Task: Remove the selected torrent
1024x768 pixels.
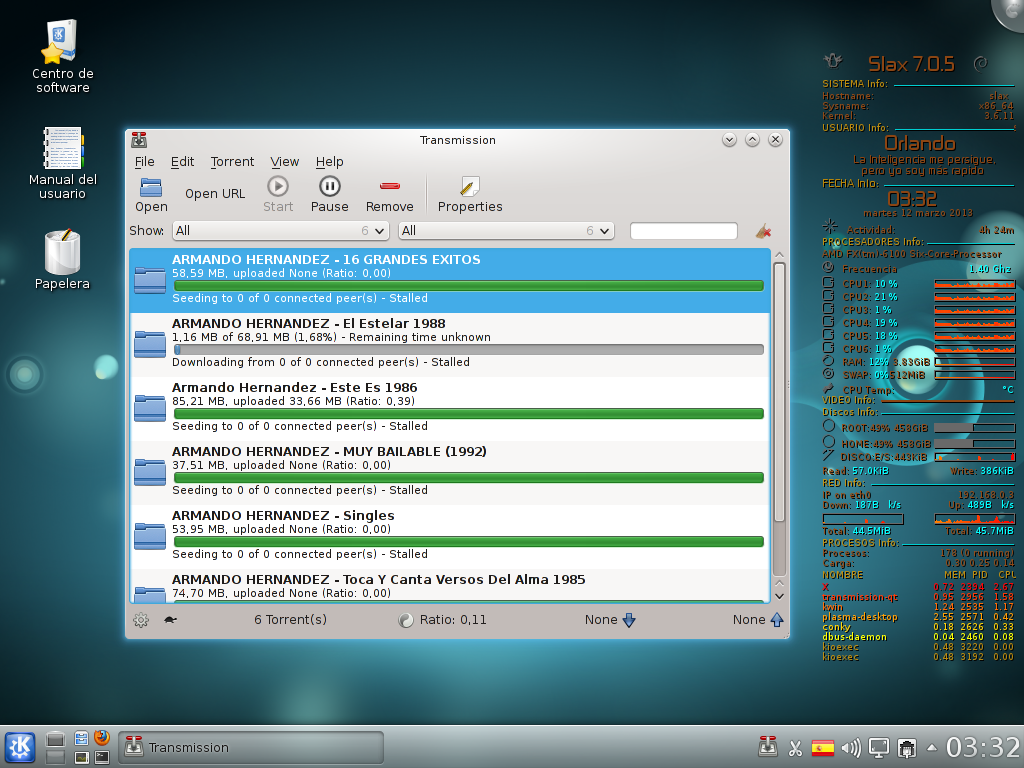Action: (389, 195)
